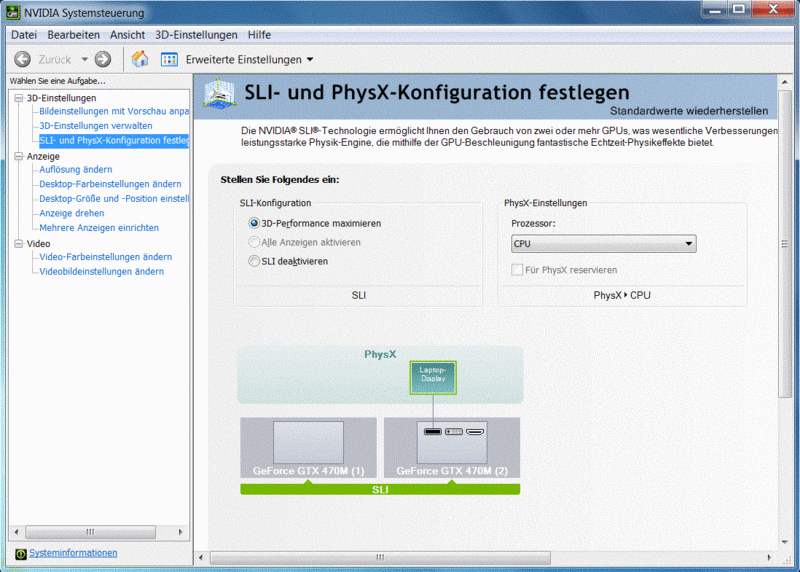The width and height of the screenshot is (800, 572).
Task: Click the main panel vertical scrollbar thumb
Action: point(785,244)
